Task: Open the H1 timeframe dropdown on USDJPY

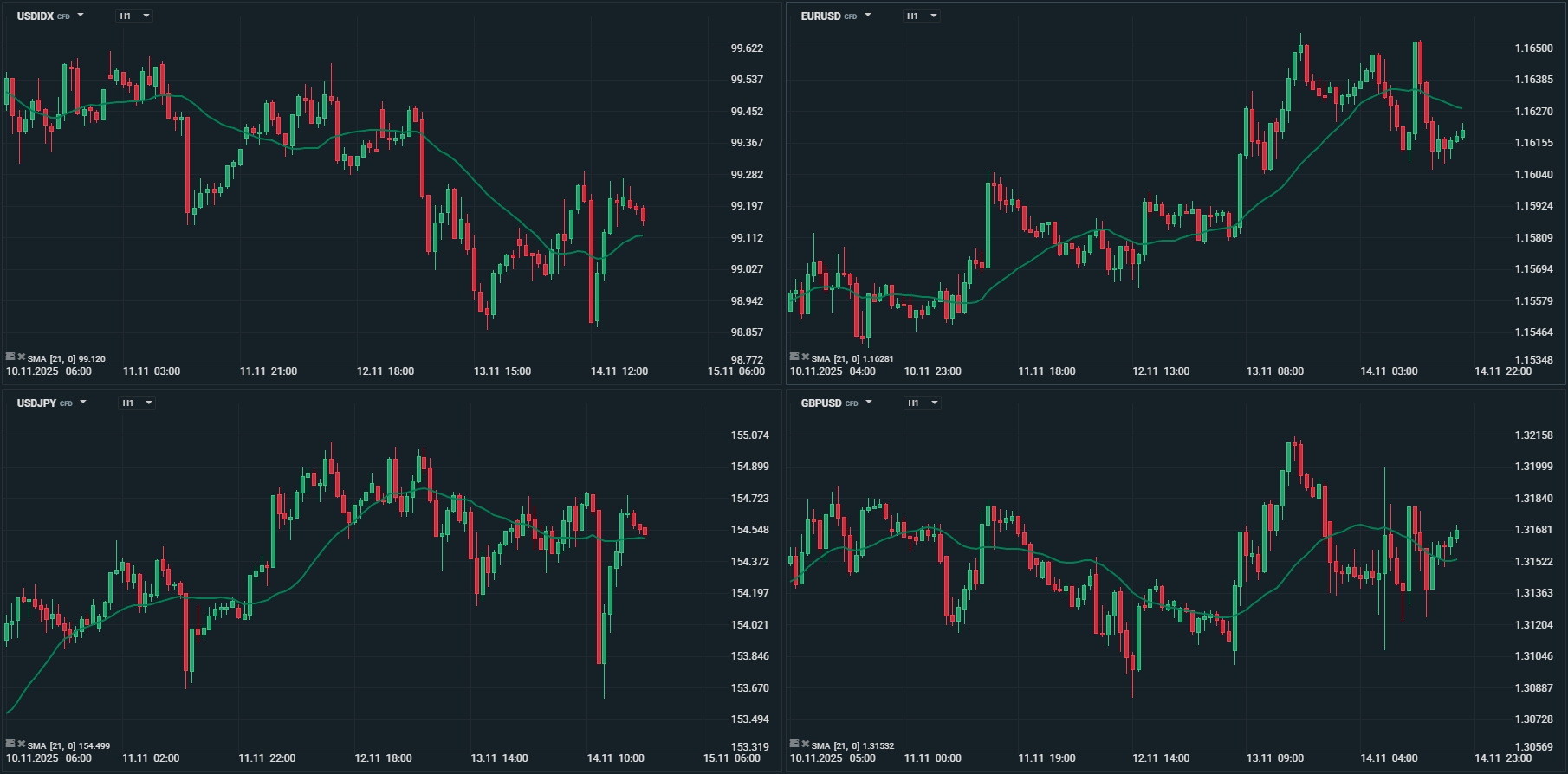Action: (x=137, y=403)
